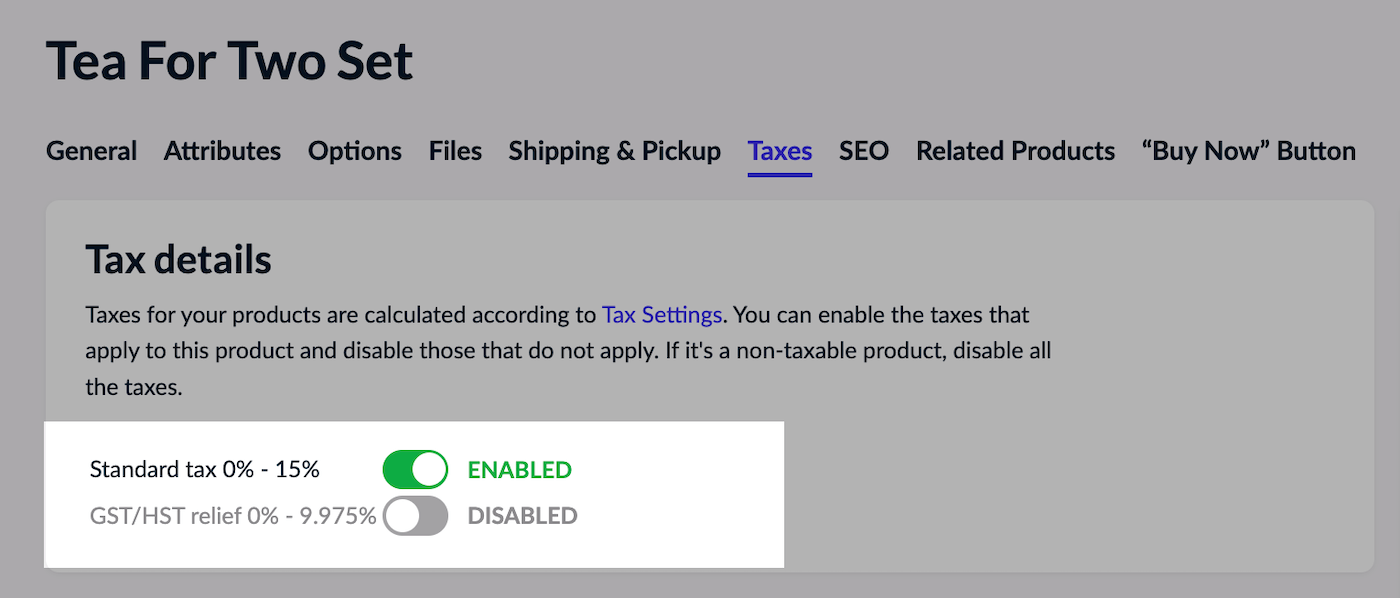Go to the Options tab
The width and height of the screenshot is (1400, 598).
(355, 151)
